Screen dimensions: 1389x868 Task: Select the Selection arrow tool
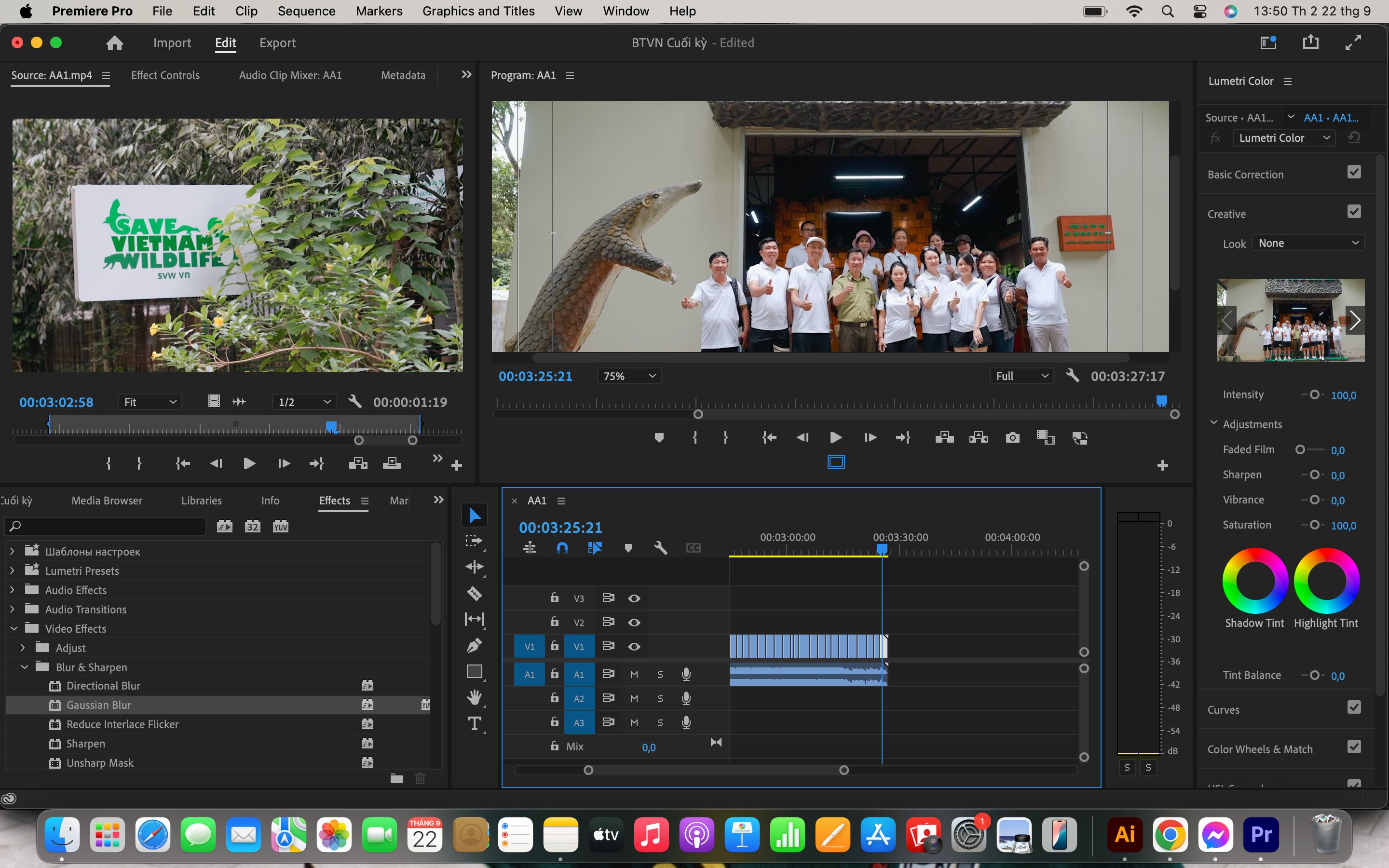point(474,515)
